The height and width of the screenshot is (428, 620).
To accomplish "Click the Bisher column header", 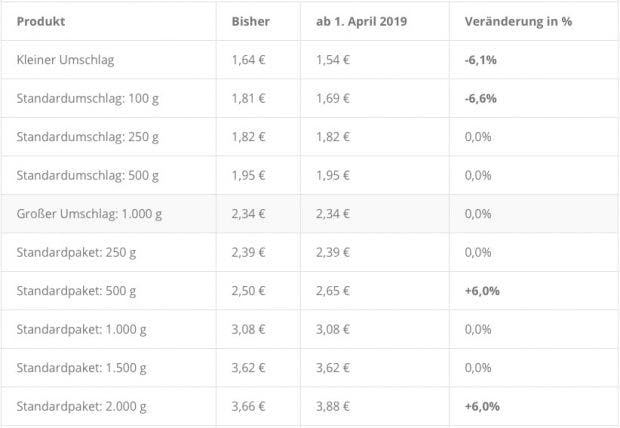I will [x=251, y=21].
